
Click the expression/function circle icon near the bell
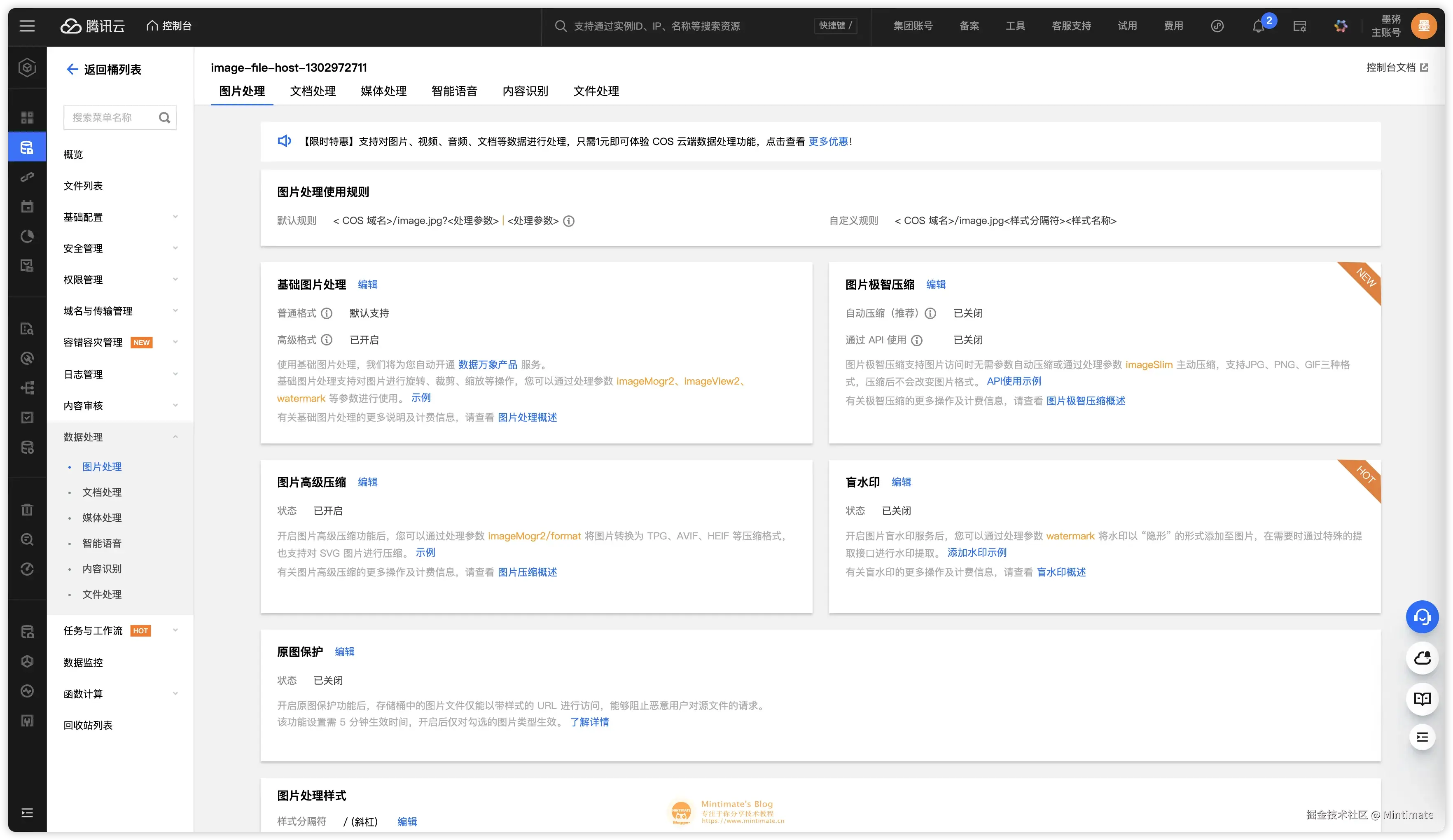[1217, 26]
